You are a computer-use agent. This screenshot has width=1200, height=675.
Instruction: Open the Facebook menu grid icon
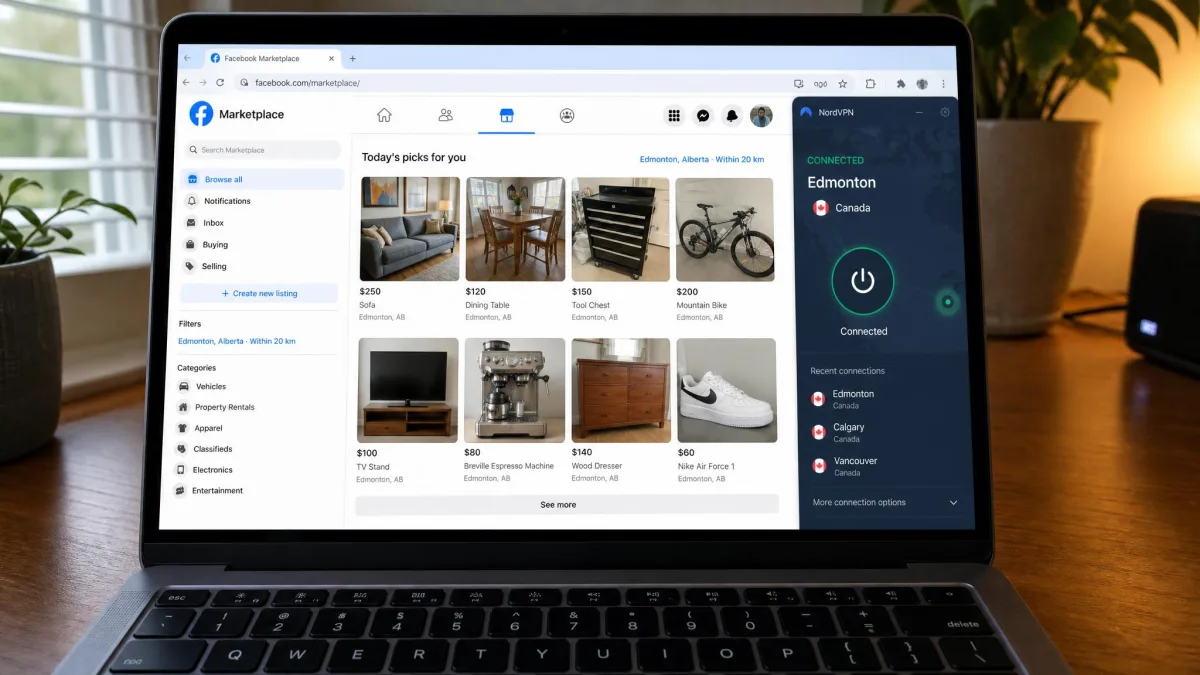(674, 116)
